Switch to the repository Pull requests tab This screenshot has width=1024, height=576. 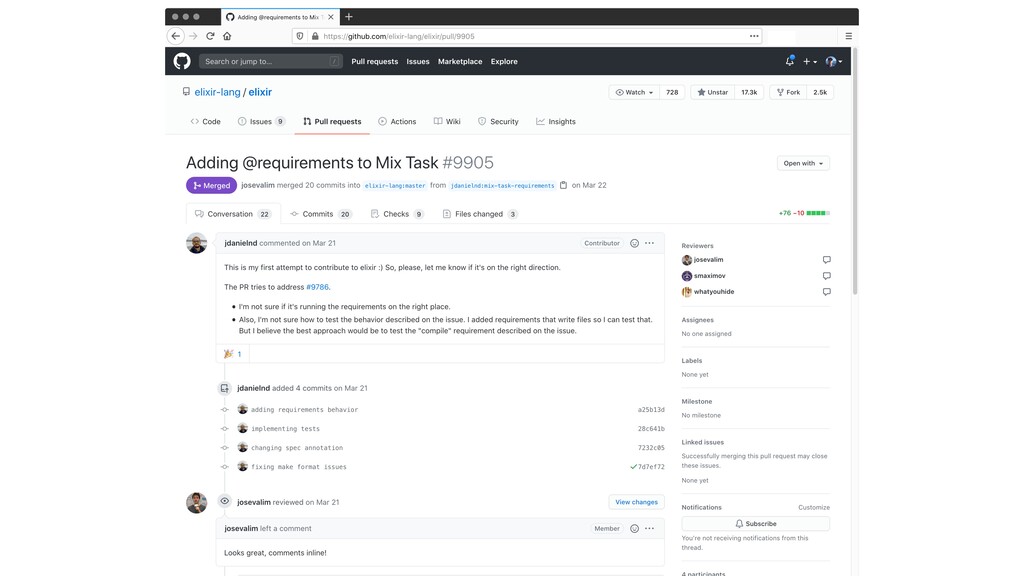click(332, 121)
